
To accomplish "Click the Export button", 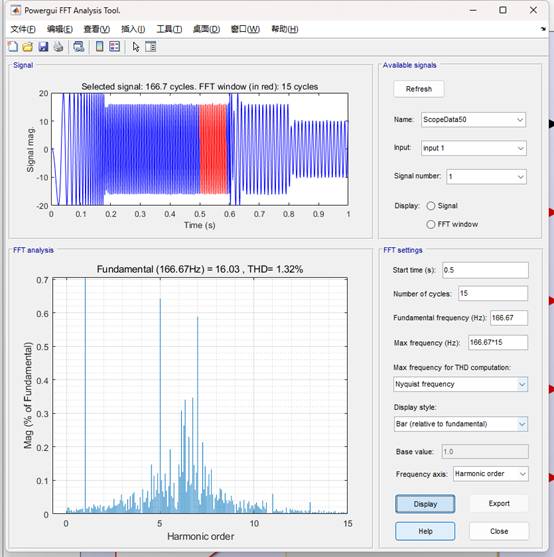I will click(499, 504).
